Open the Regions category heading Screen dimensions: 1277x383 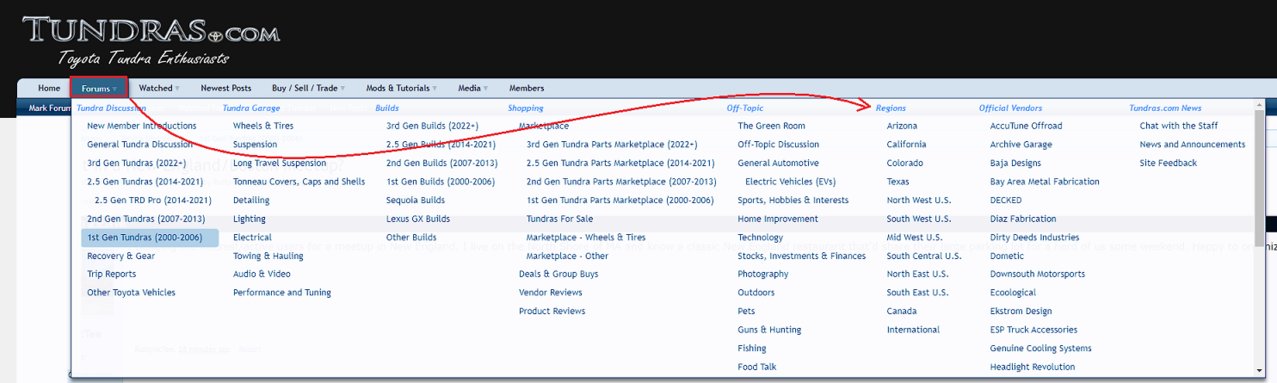tap(891, 108)
